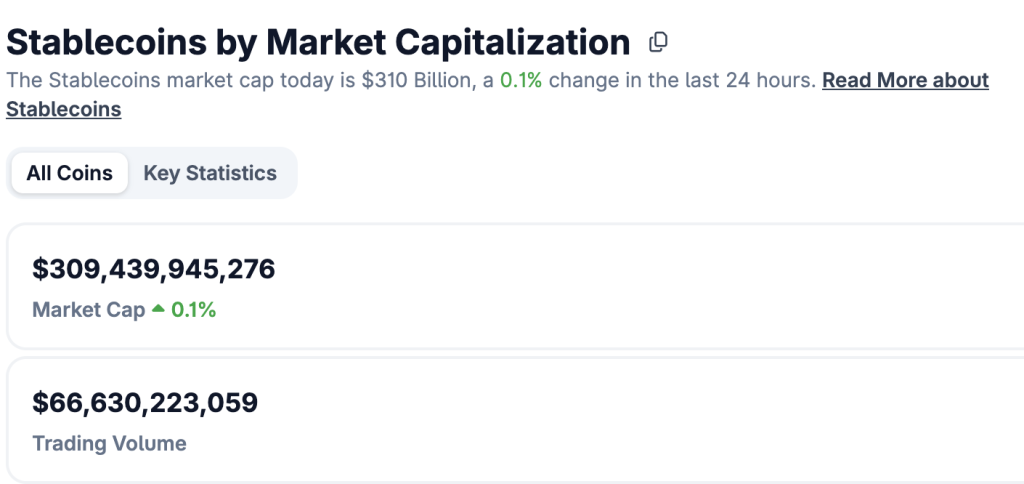Screen dimensions: 1024x484
Task: Open the Read More about Stablecoins link
Action: pos(905,81)
